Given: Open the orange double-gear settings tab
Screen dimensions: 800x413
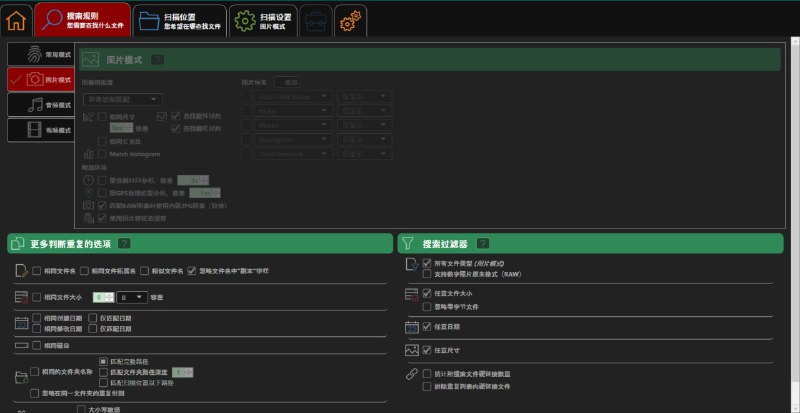Looking at the screenshot, I should 350,21.
